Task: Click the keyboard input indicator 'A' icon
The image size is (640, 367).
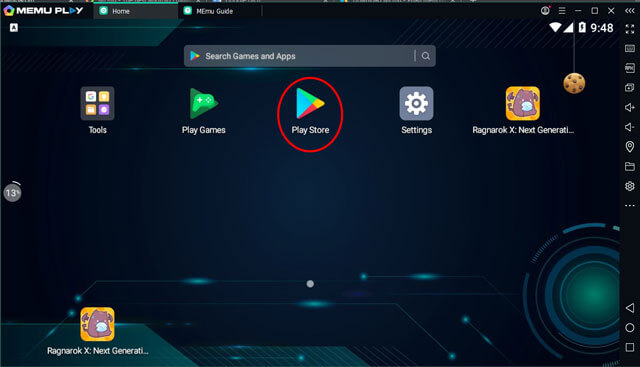Action: pyautogui.click(x=14, y=27)
